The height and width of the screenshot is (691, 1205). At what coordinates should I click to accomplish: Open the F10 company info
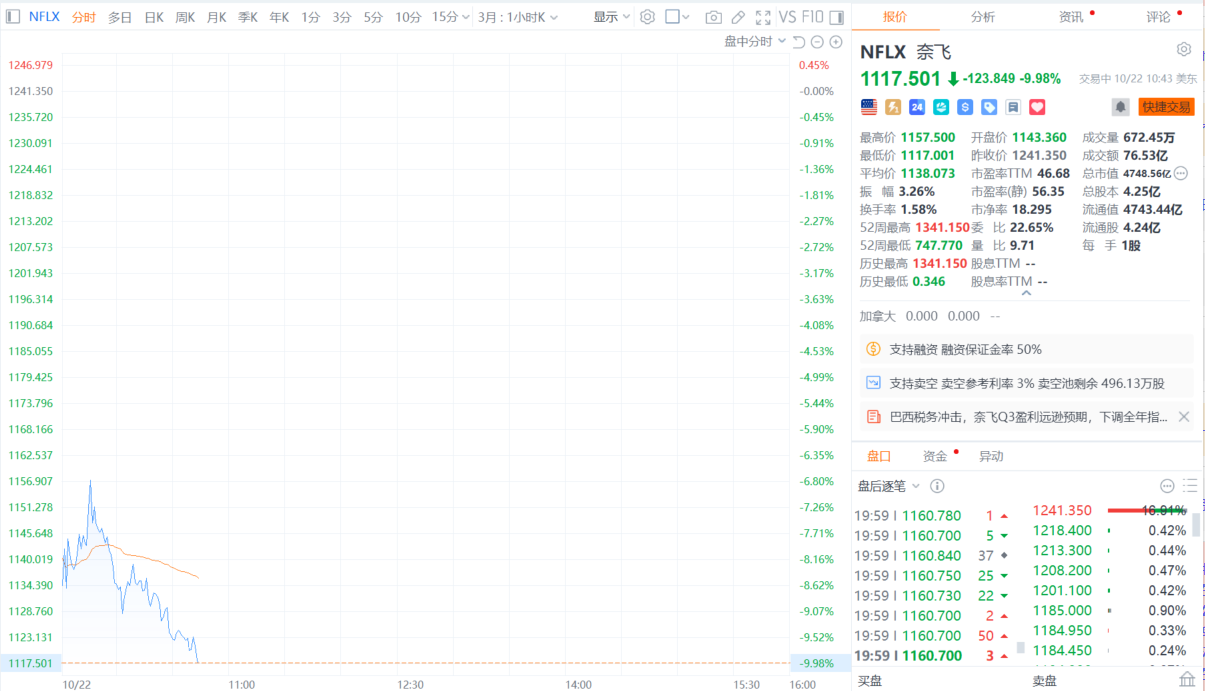pyautogui.click(x=813, y=17)
